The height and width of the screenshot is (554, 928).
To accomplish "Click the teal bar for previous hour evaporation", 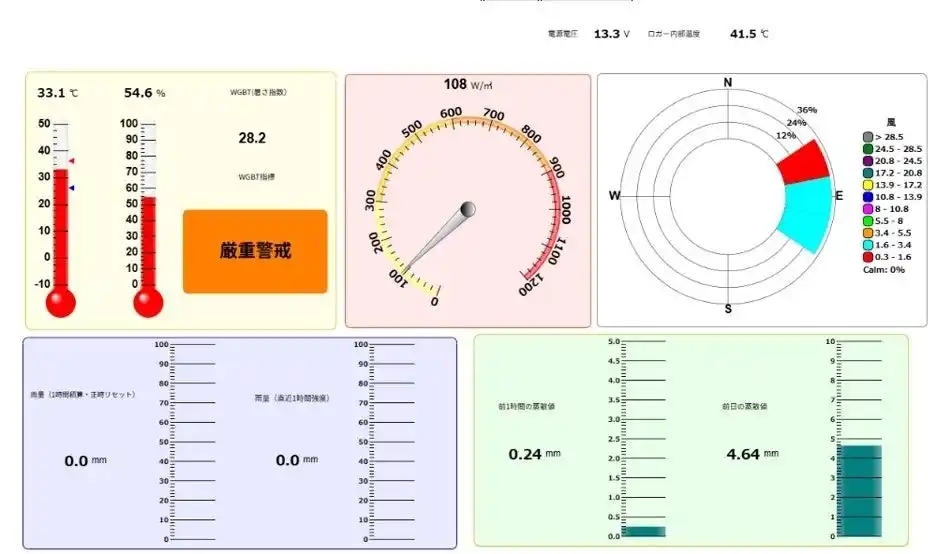I will (644, 532).
